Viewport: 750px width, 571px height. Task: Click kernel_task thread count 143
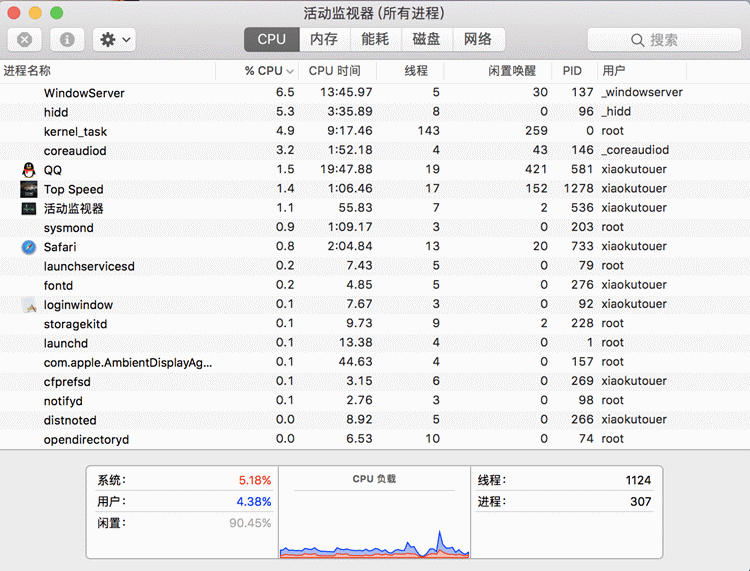point(429,131)
